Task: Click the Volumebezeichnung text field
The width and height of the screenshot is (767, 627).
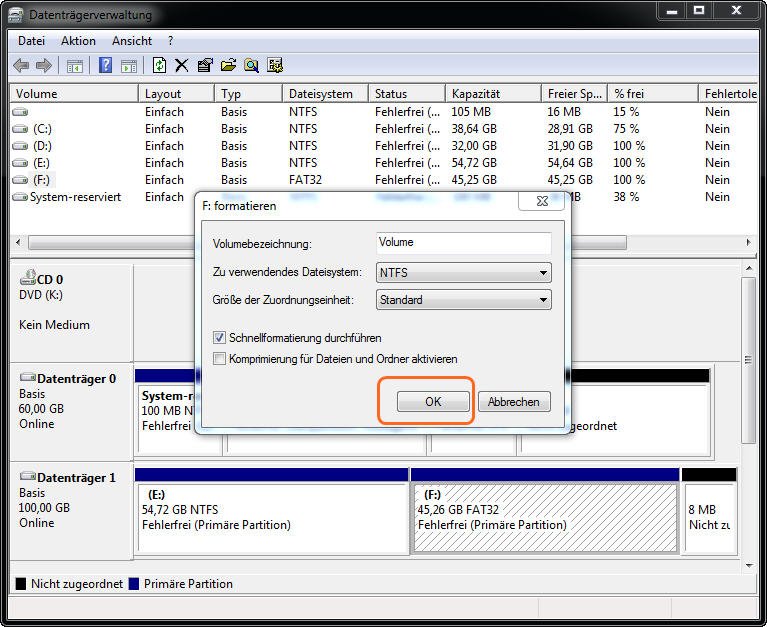Action: pyautogui.click(x=464, y=243)
